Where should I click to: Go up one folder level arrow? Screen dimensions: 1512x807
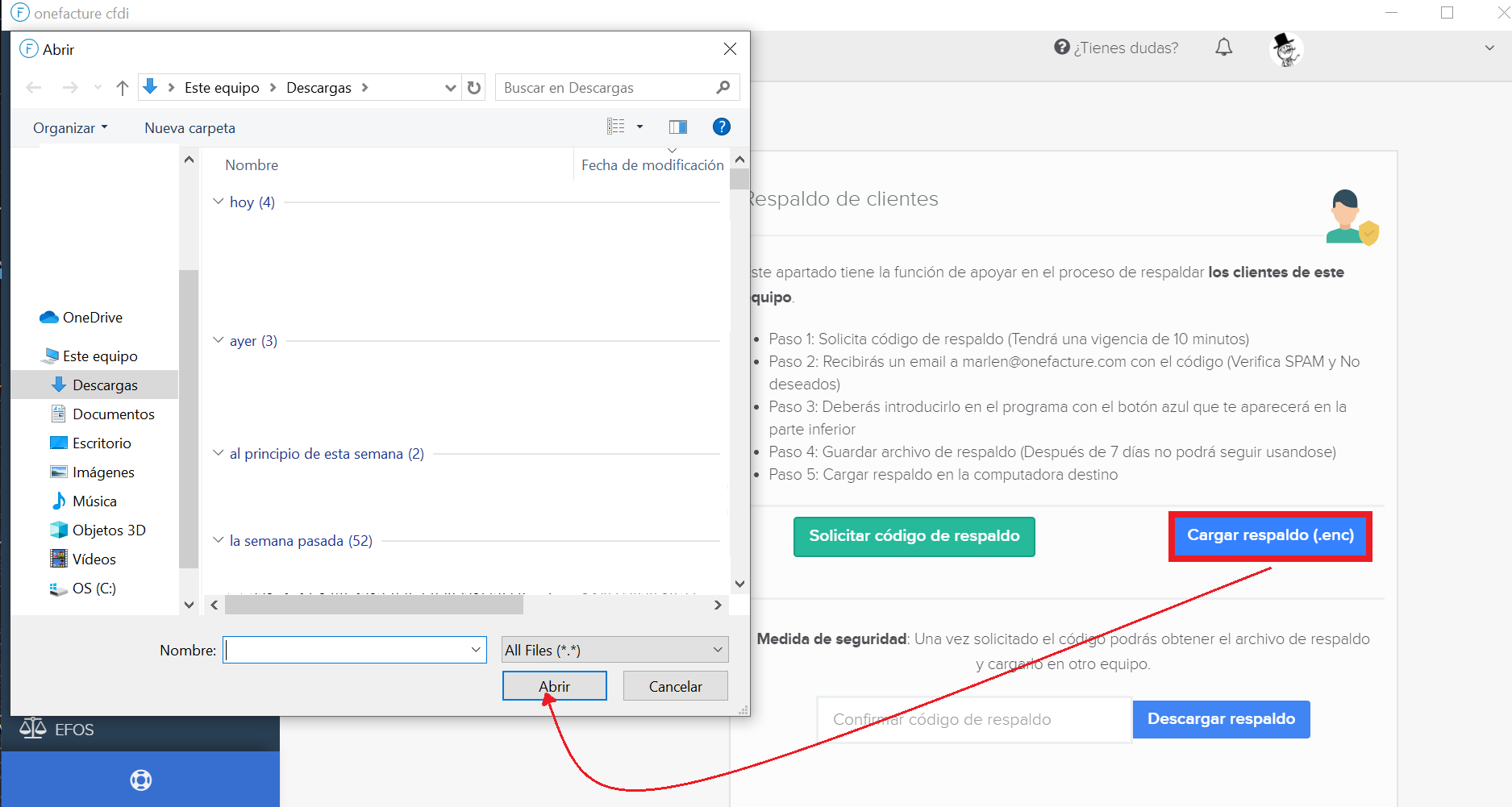(122, 88)
